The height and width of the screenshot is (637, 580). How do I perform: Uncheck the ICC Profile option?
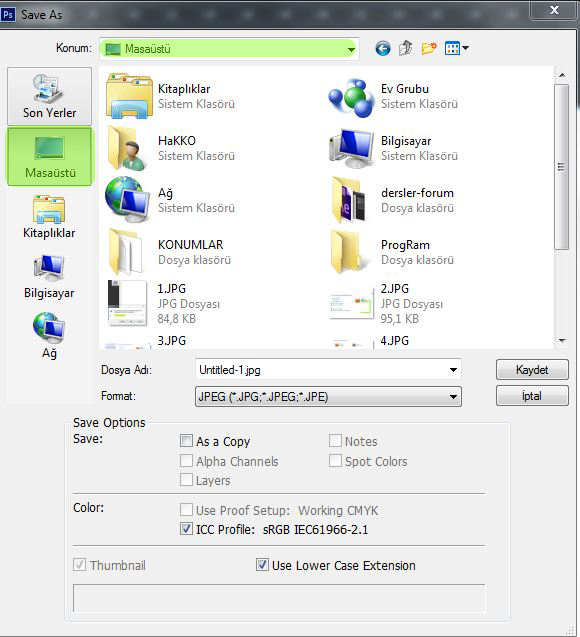tap(186, 529)
